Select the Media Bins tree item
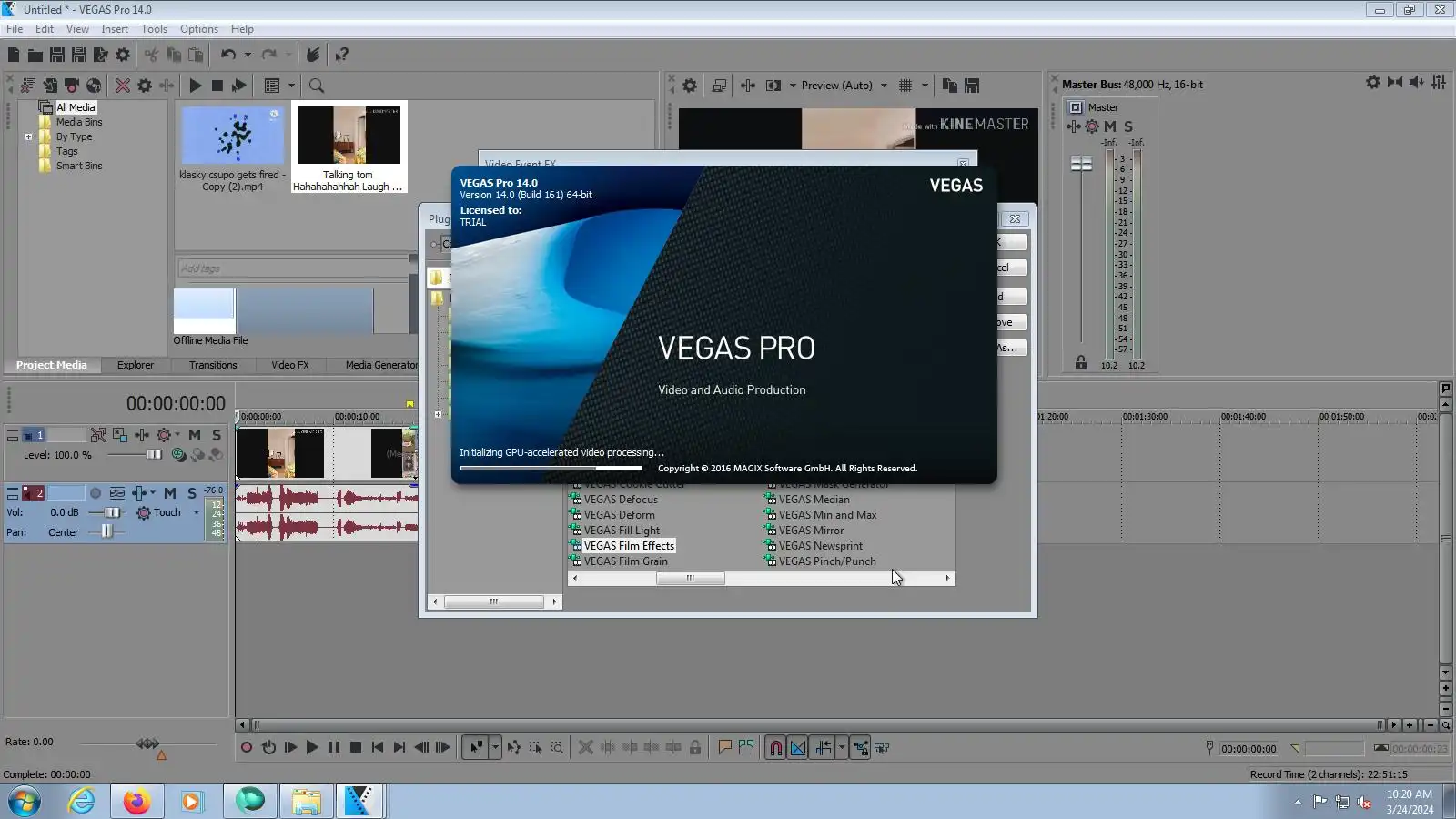Viewport: 1456px width, 819px height. (79, 122)
